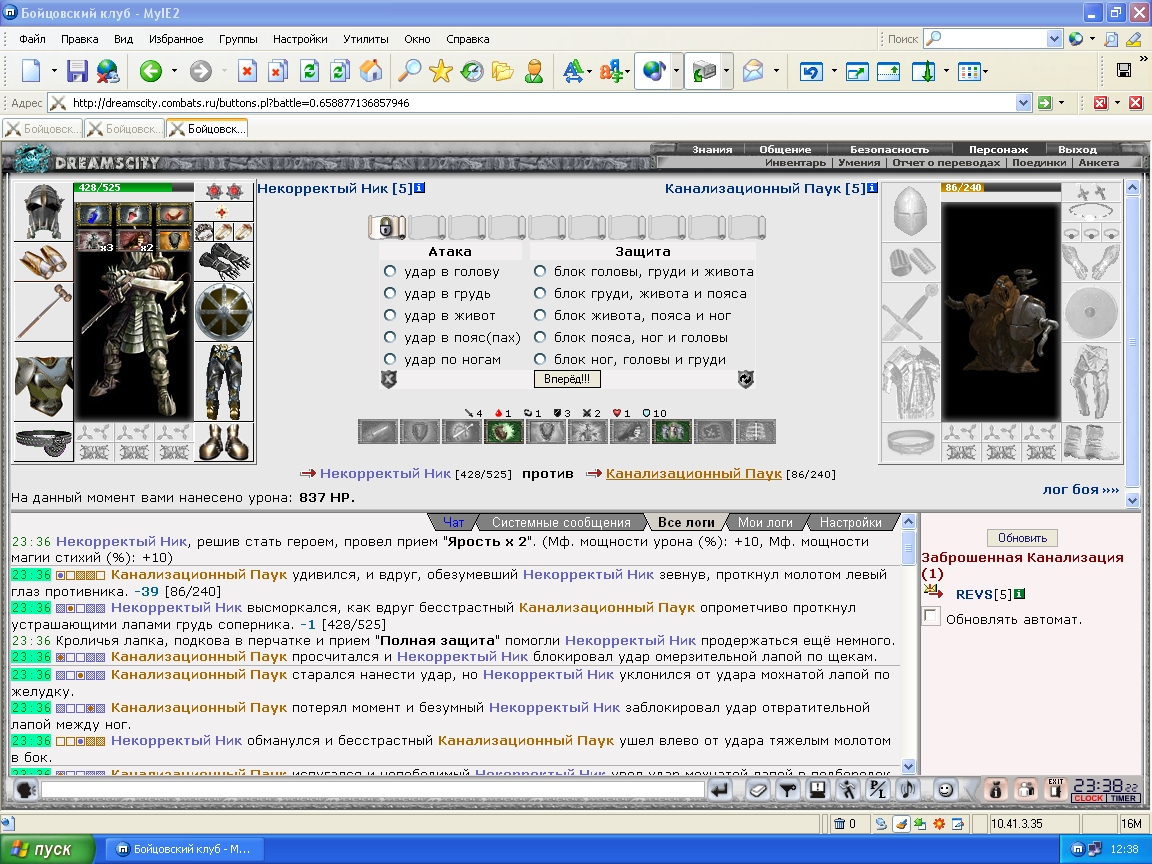This screenshot has width=1152, height=864.
Task: Open the 'лог боя' link
Action: coord(1080,489)
